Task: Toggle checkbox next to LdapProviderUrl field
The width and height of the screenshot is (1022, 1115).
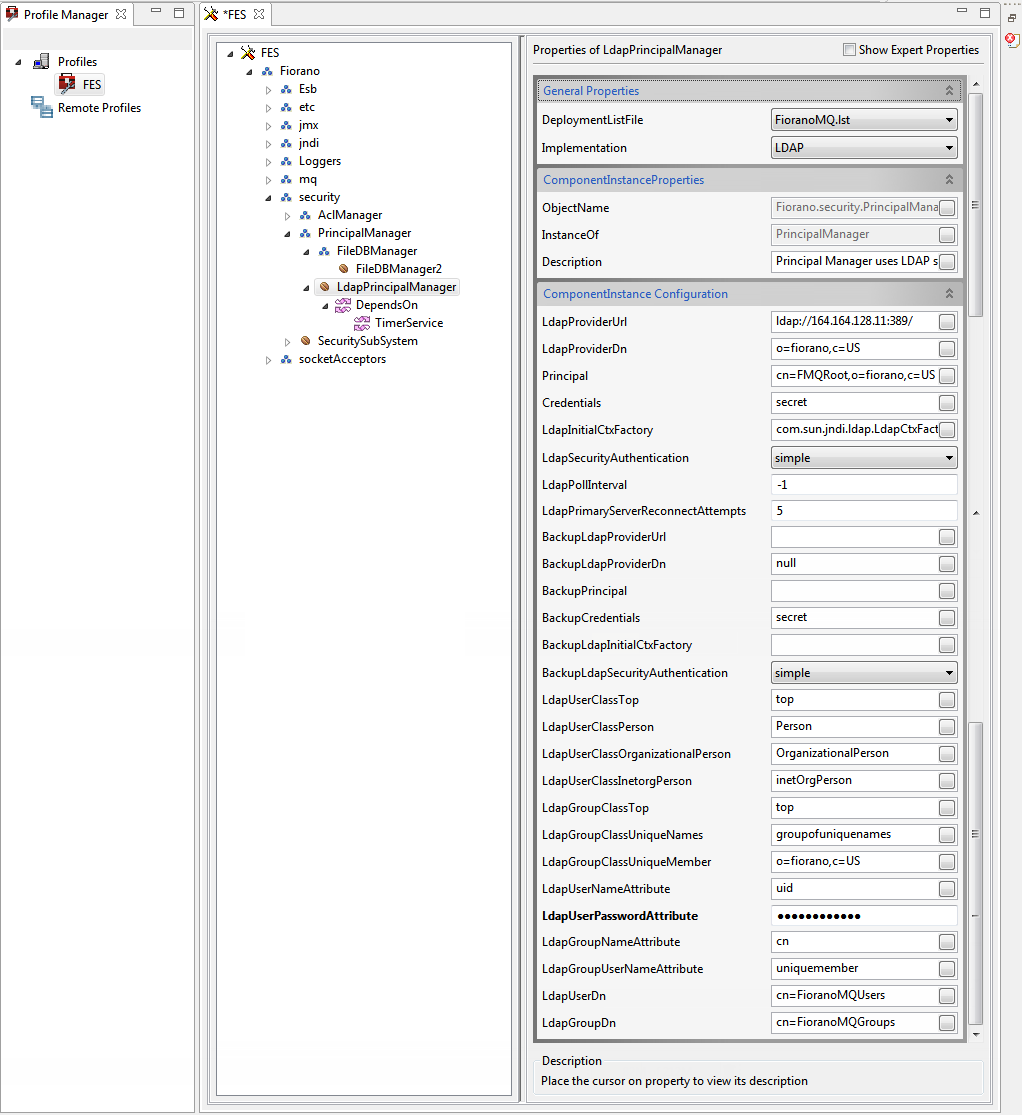Action: tap(947, 322)
